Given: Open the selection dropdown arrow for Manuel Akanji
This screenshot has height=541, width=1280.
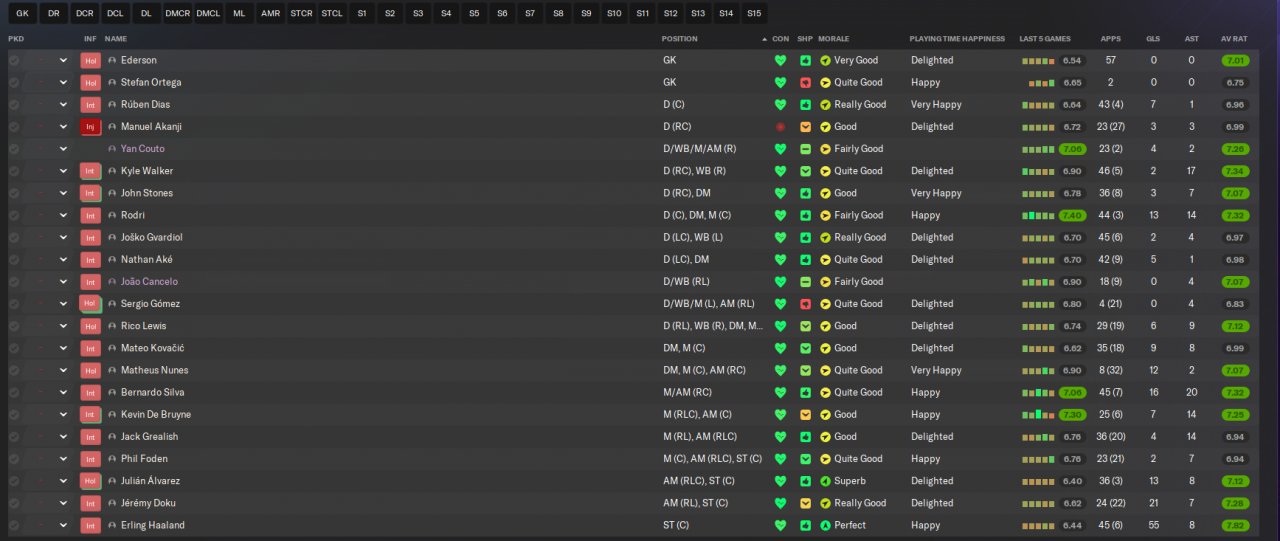Looking at the screenshot, I should pos(63,127).
